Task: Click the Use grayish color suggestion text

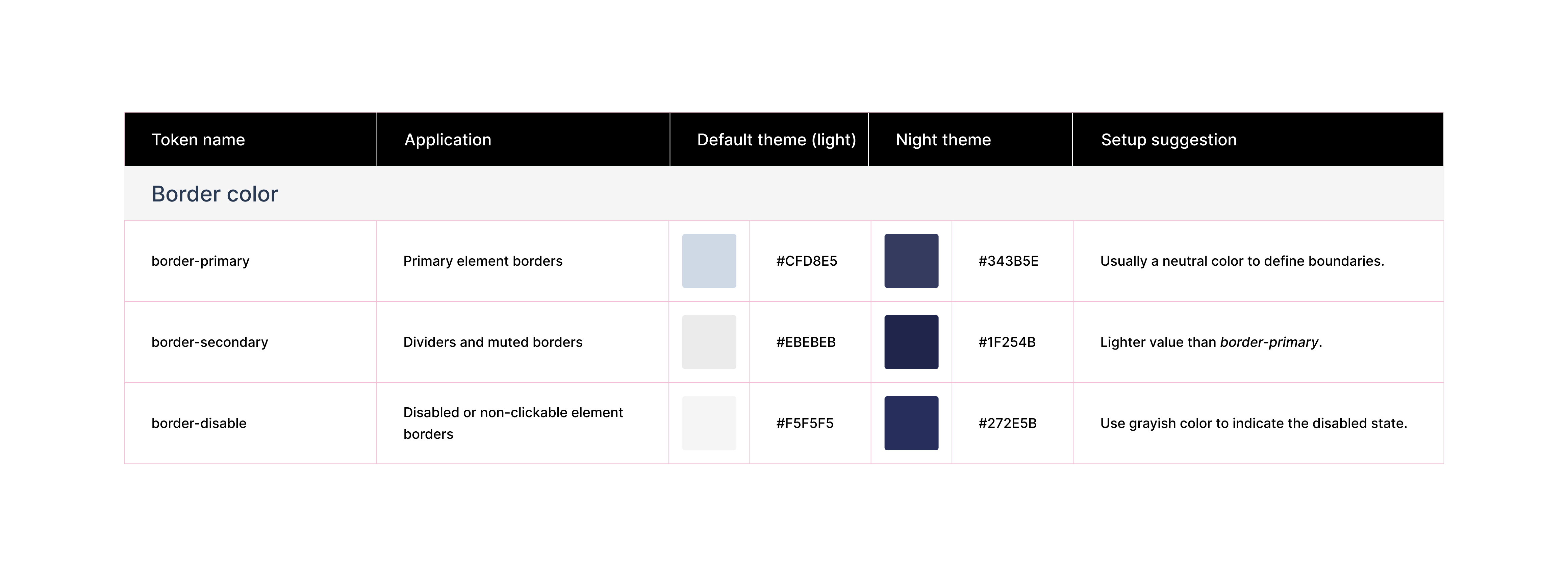Action: tap(1254, 423)
